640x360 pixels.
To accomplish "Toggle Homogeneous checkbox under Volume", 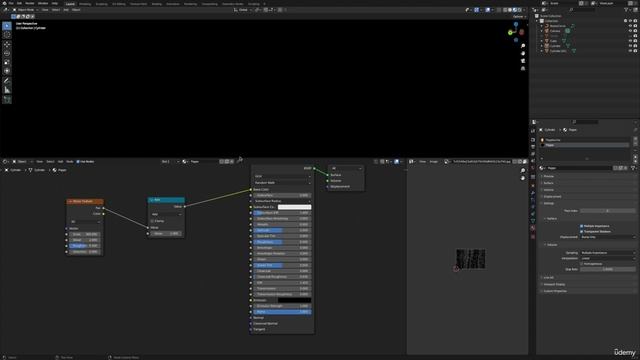I will (x=582, y=264).
